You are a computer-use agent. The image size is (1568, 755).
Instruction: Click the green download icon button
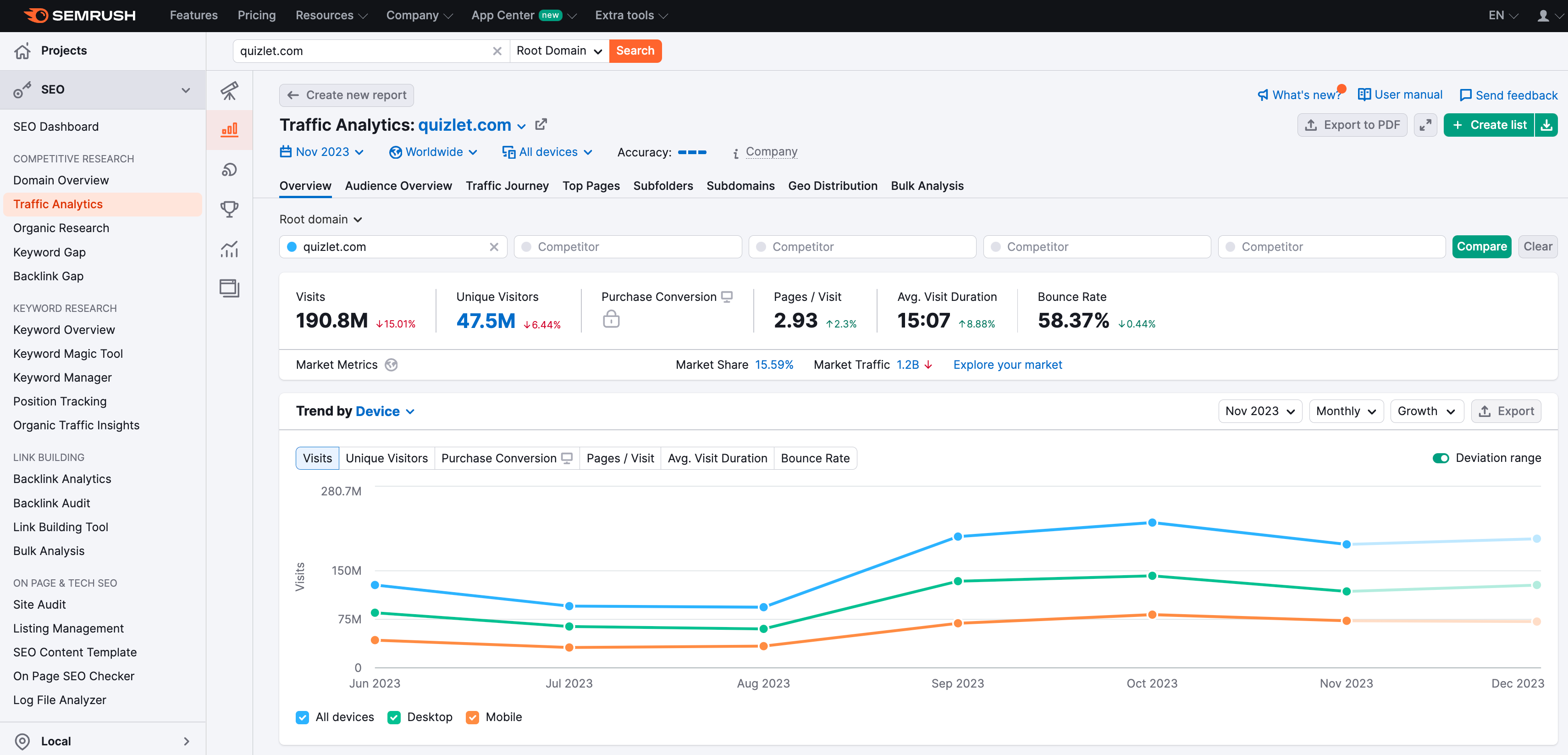coord(1546,125)
